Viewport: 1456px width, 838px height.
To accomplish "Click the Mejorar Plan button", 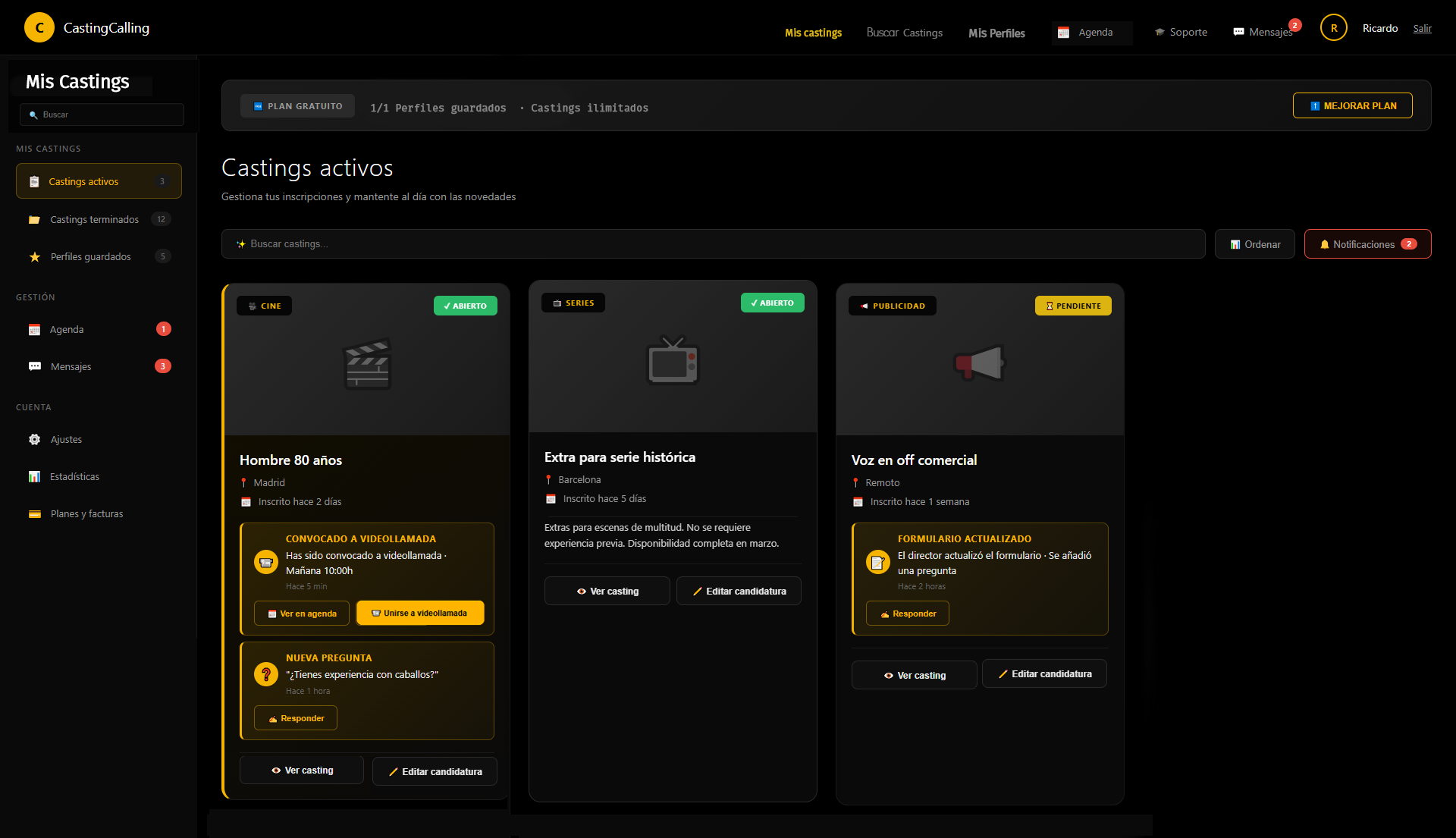I will pyautogui.click(x=1352, y=105).
